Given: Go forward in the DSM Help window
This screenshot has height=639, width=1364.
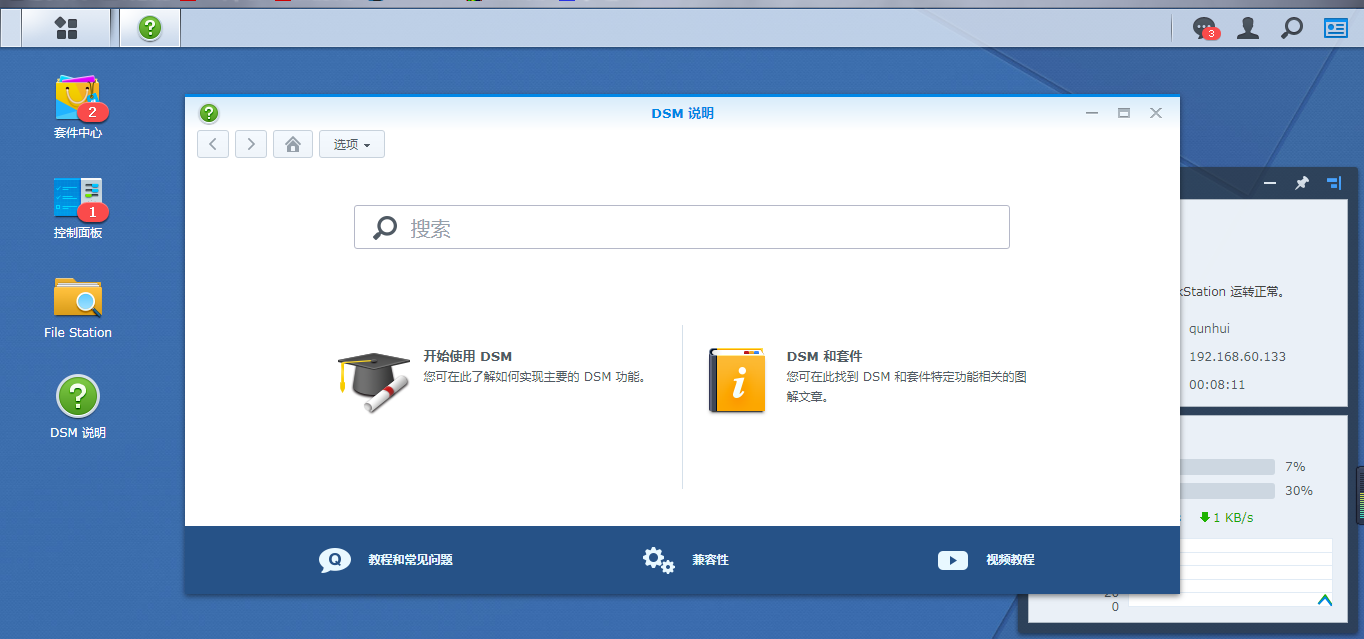Looking at the screenshot, I should pos(251,144).
